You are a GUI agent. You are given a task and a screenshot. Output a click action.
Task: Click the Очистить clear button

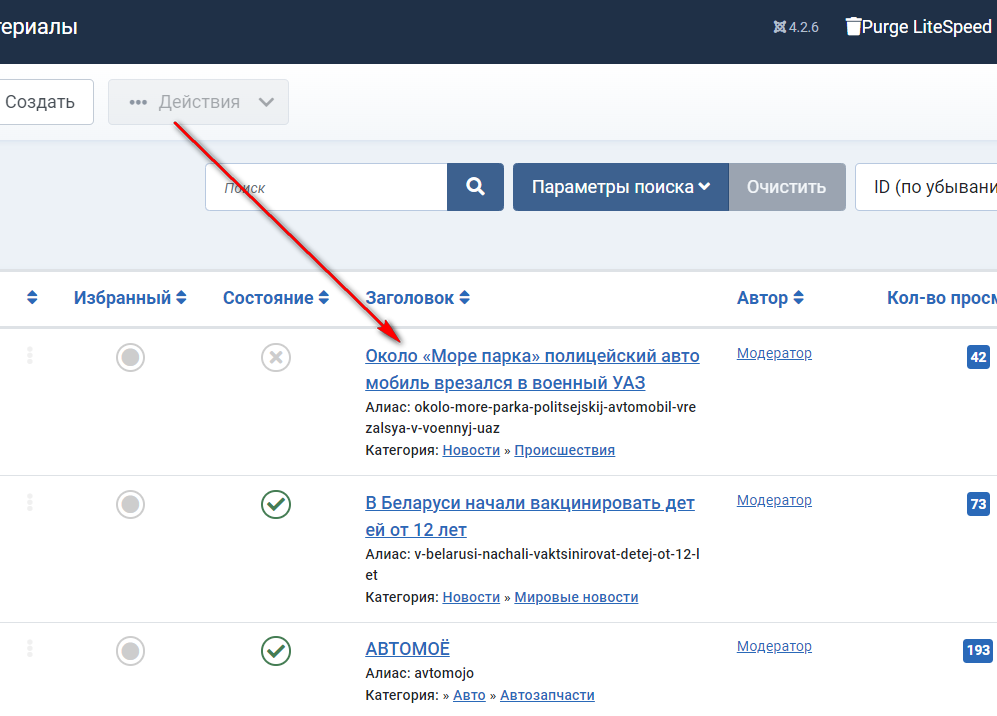click(x=786, y=187)
